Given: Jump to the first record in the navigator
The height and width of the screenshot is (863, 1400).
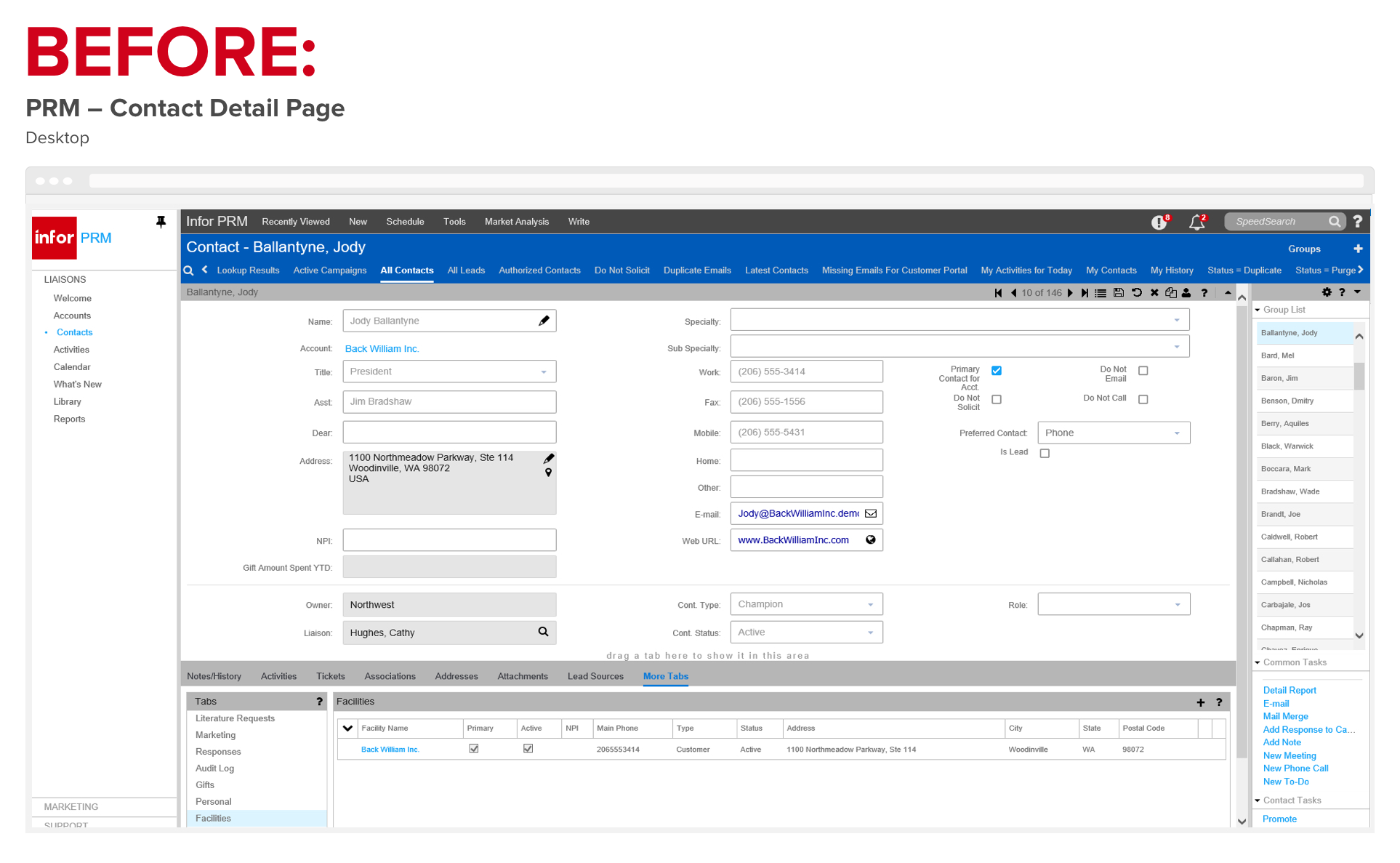Looking at the screenshot, I should click(997, 293).
